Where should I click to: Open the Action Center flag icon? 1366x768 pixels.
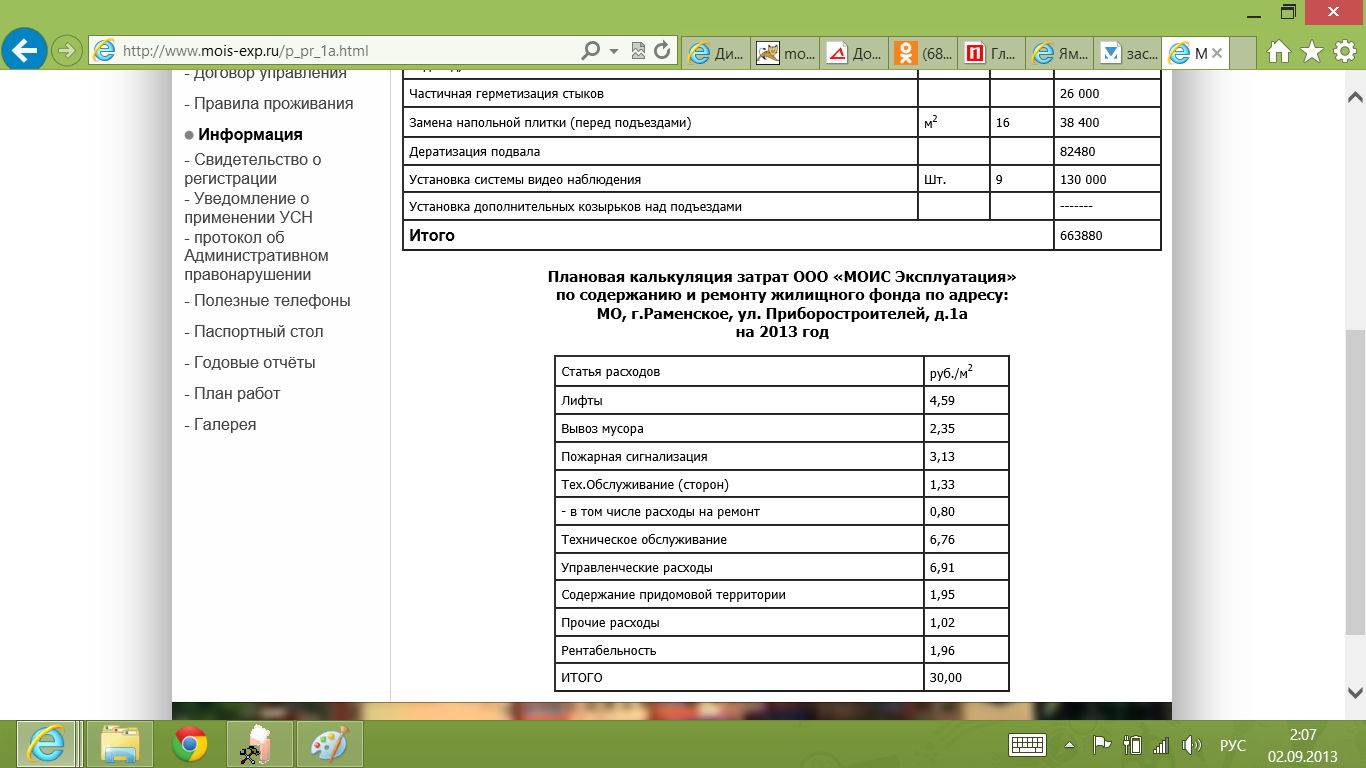1102,745
